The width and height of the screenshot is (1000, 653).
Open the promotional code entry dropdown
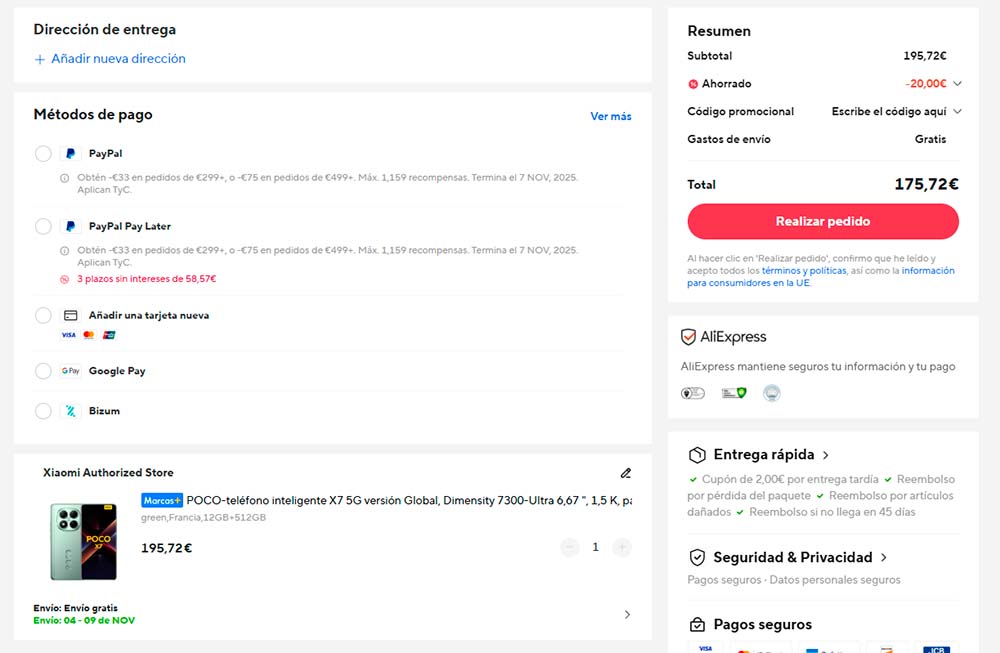pos(957,112)
